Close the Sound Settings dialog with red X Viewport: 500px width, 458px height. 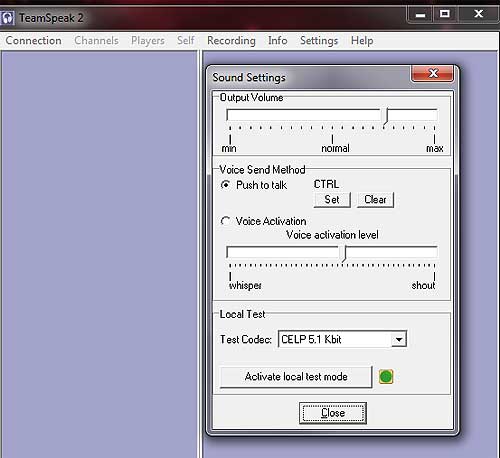433,74
